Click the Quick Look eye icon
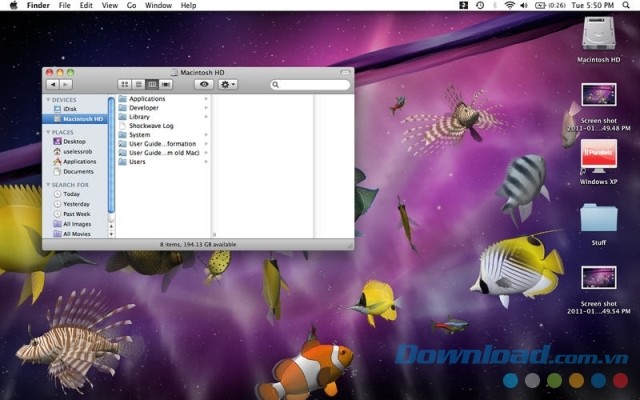The height and width of the screenshot is (400, 640). tap(203, 85)
